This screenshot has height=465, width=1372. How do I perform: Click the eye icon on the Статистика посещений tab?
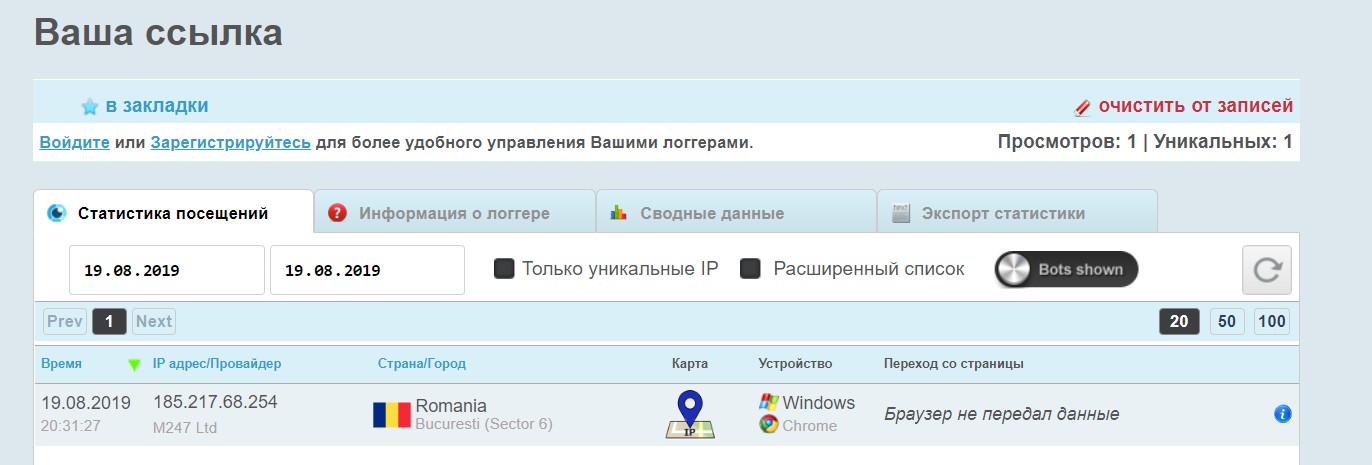pyautogui.click(x=57, y=212)
